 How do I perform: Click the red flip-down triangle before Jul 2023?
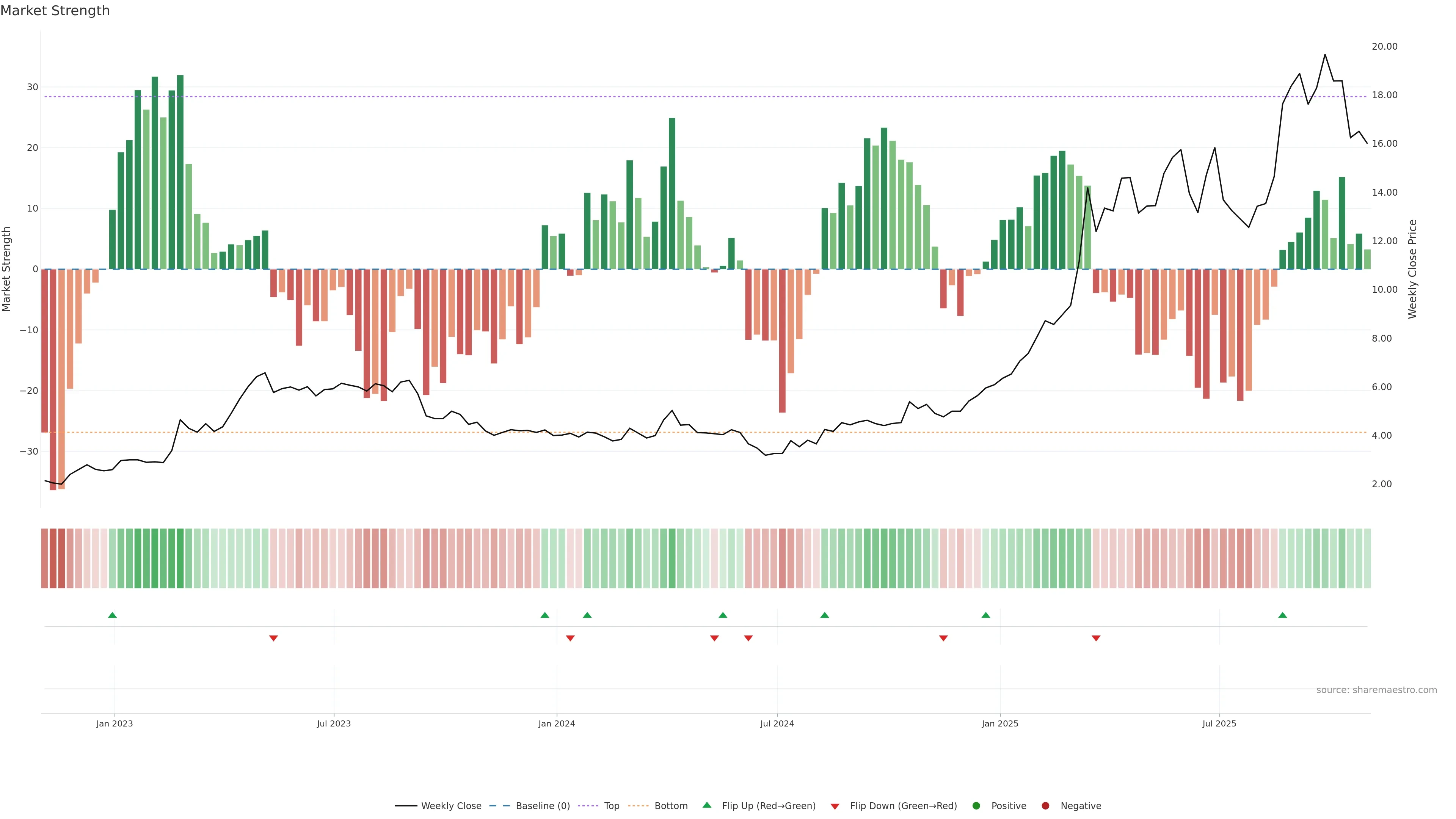point(273,638)
